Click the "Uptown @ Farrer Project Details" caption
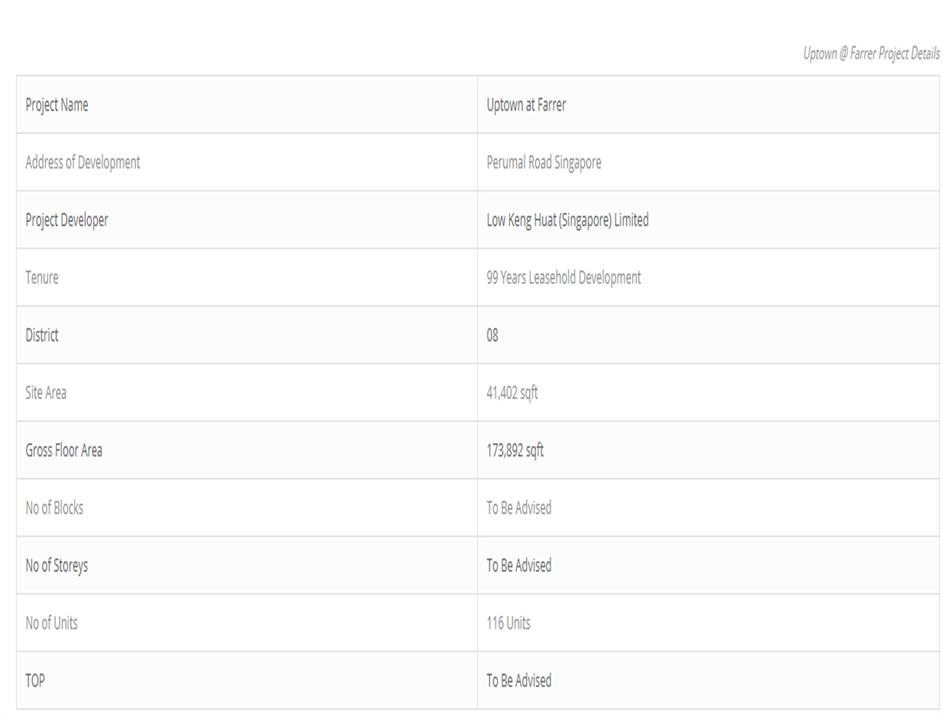Image resolution: width=943 pixels, height=717 pixels. 871,54
